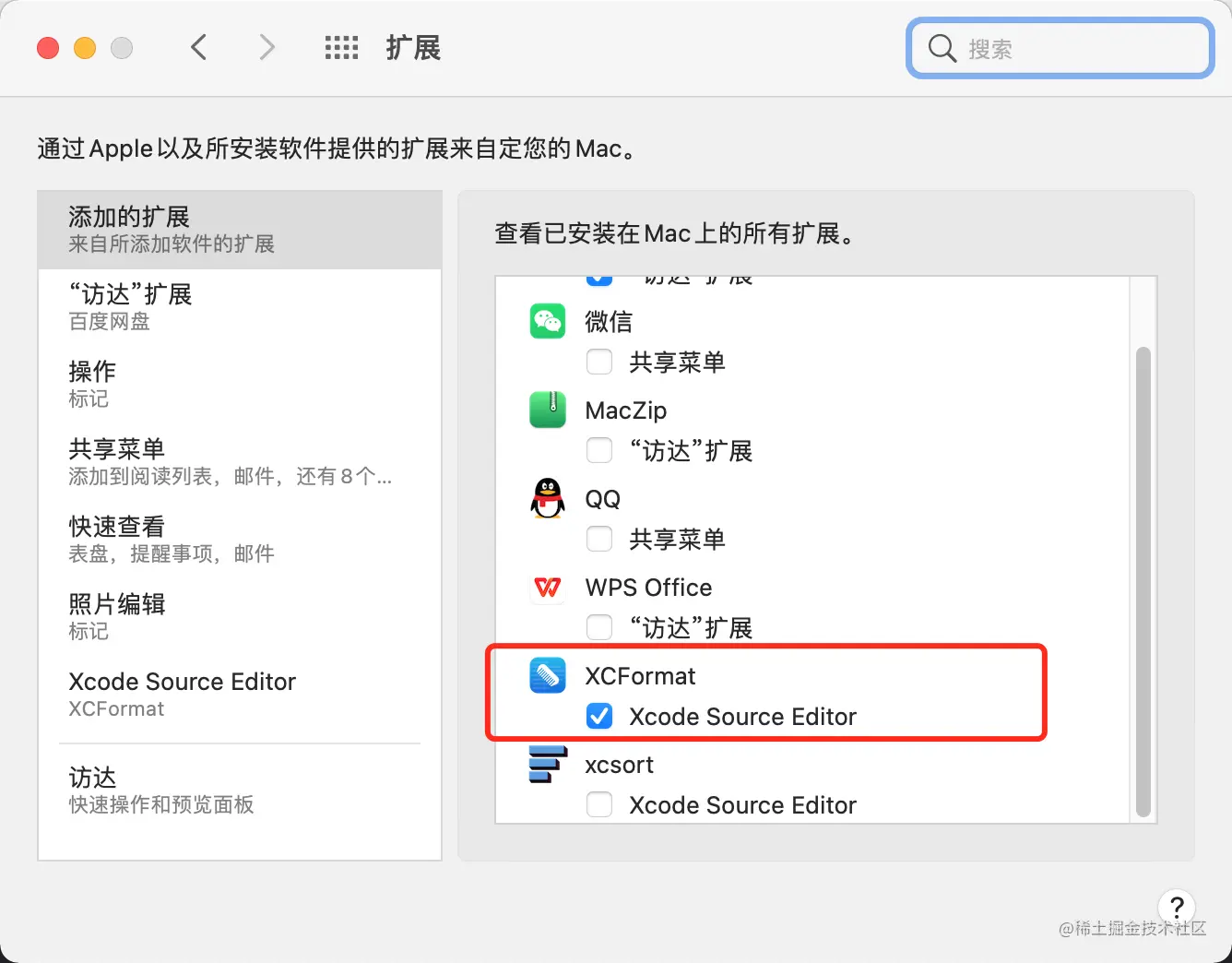Image resolution: width=1232 pixels, height=963 pixels.
Task: Click the XCFormat blue icon
Action: click(548, 675)
